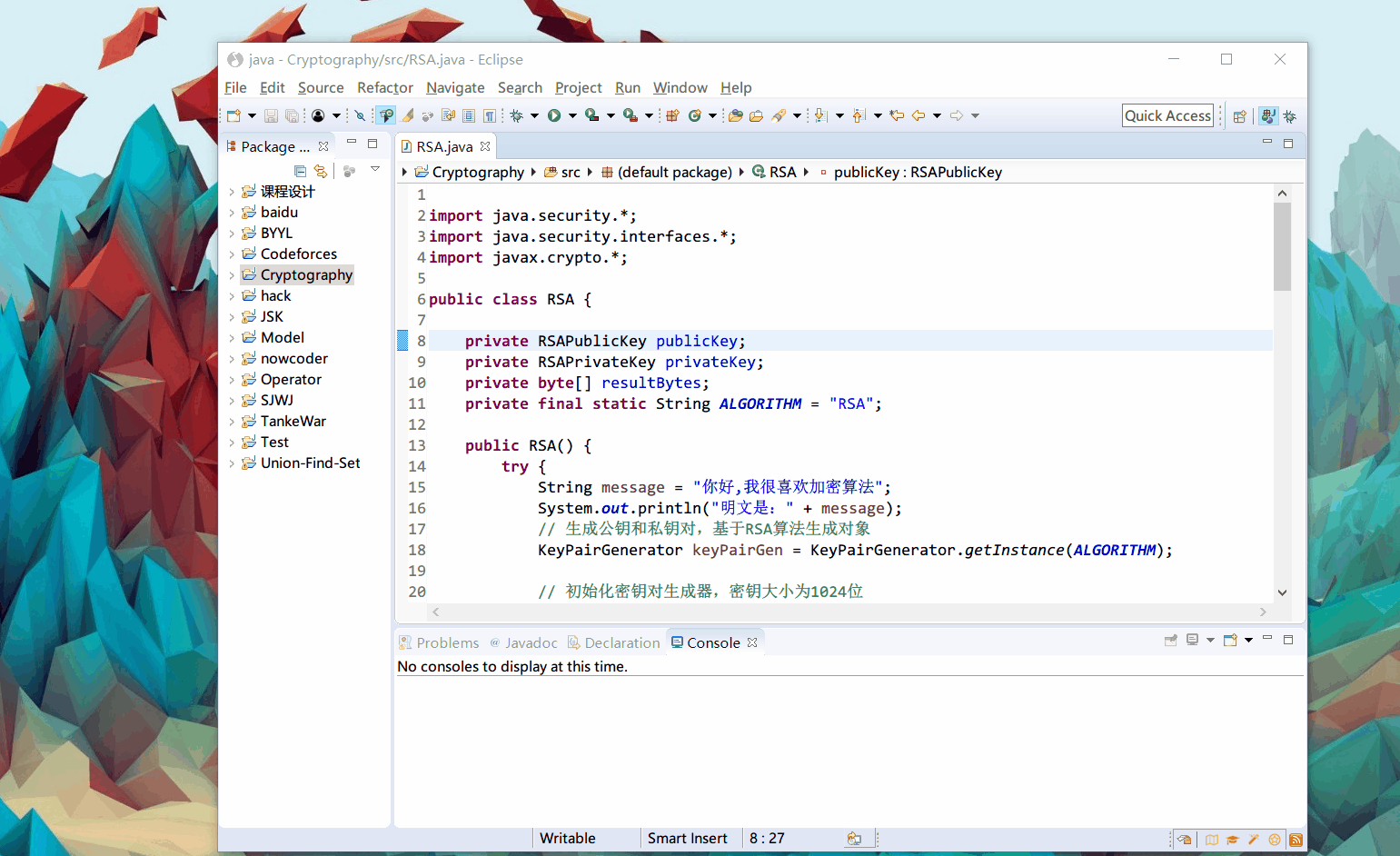The width and height of the screenshot is (1400, 856).
Task: Open the Package Explorer view menu arrow
Action: click(x=375, y=170)
